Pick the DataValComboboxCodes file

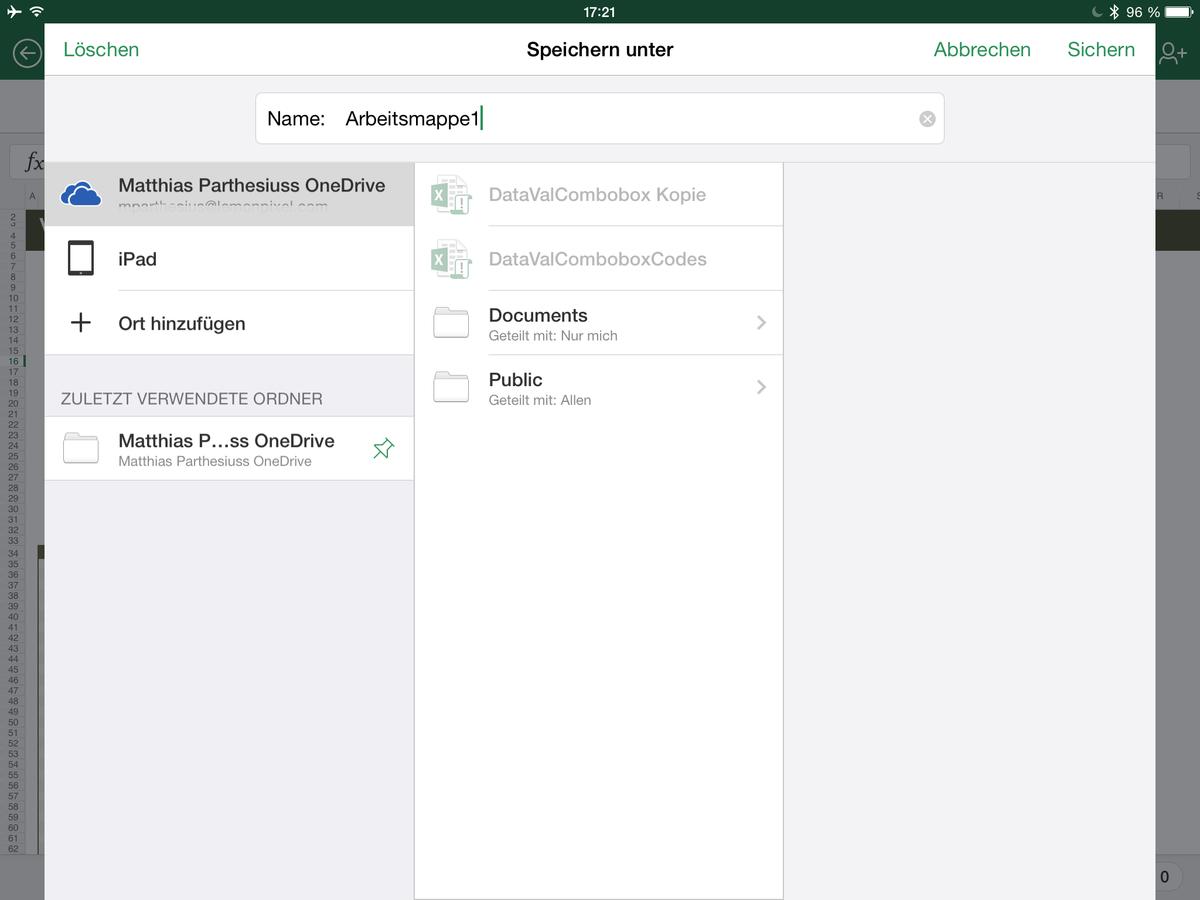coord(598,259)
